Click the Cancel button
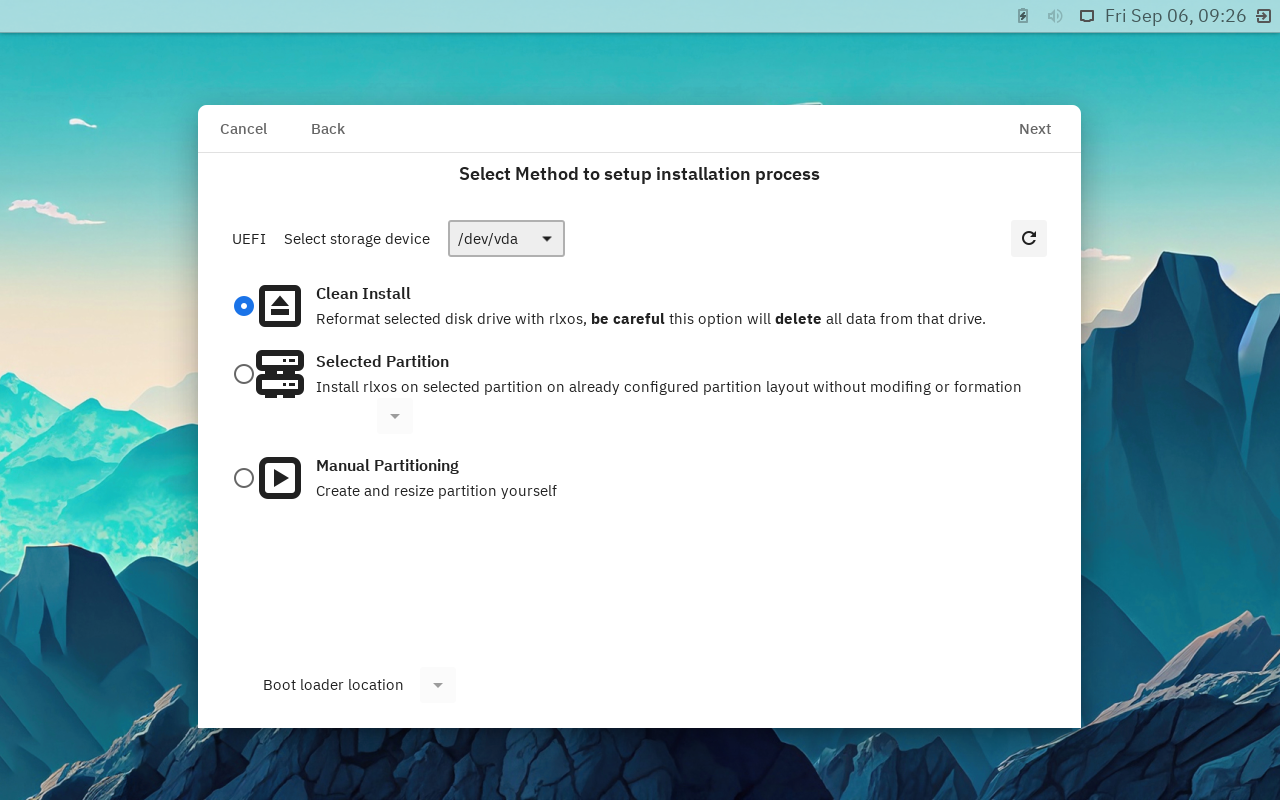The width and height of the screenshot is (1280, 800). click(x=243, y=129)
